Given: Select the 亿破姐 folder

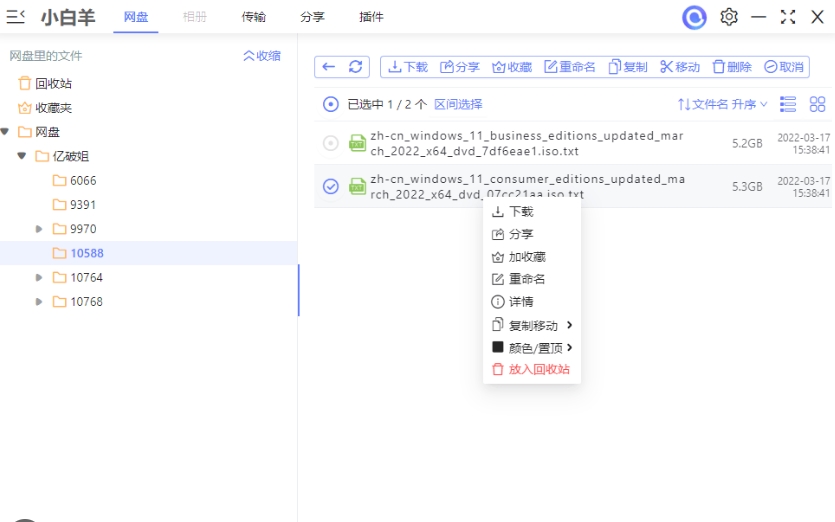Looking at the screenshot, I should tap(70, 156).
